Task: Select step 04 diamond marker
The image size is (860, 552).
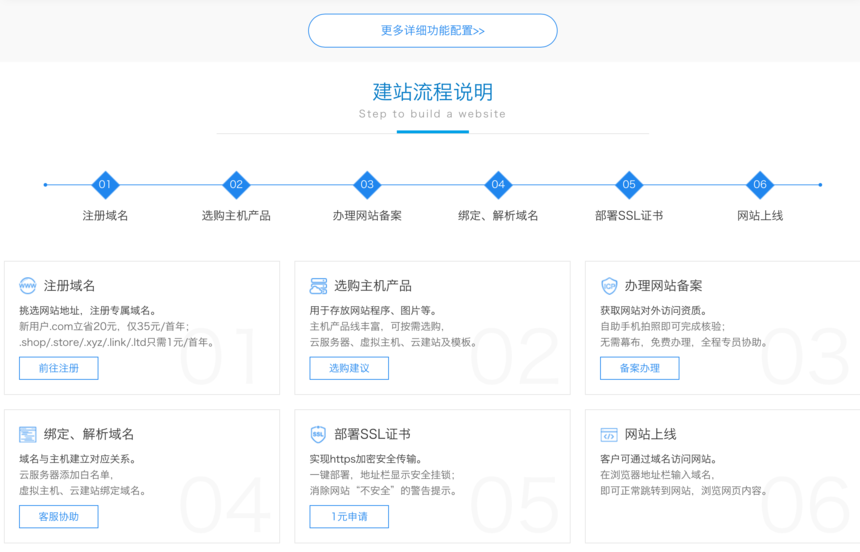Action: (x=498, y=184)
